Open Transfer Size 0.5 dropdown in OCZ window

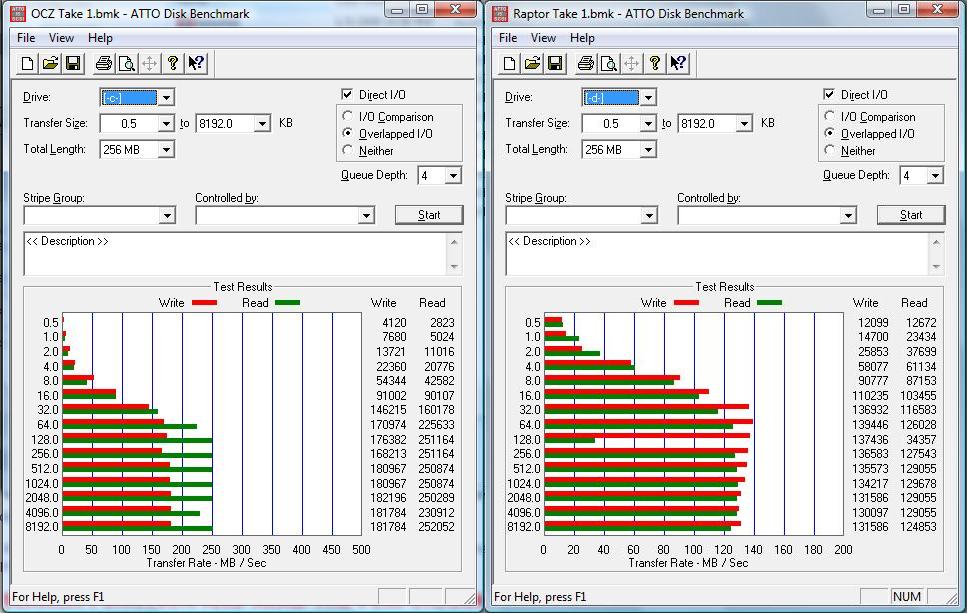click(x=166, y=123)
